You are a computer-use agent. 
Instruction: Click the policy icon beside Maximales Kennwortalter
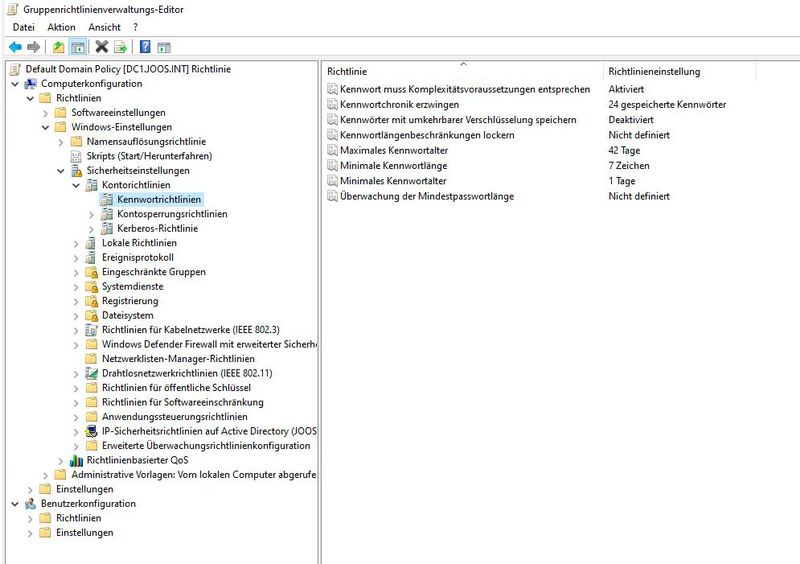click(332, 151)
